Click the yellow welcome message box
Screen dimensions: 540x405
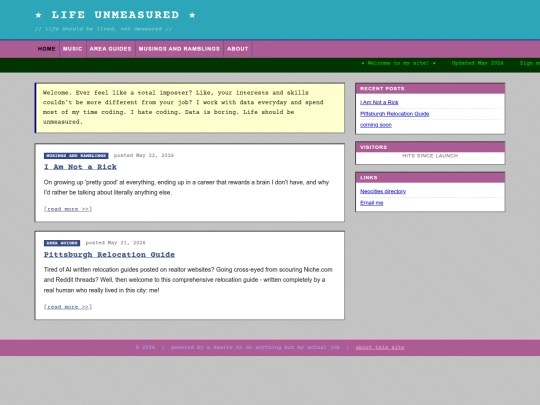[x=190, y=108]
